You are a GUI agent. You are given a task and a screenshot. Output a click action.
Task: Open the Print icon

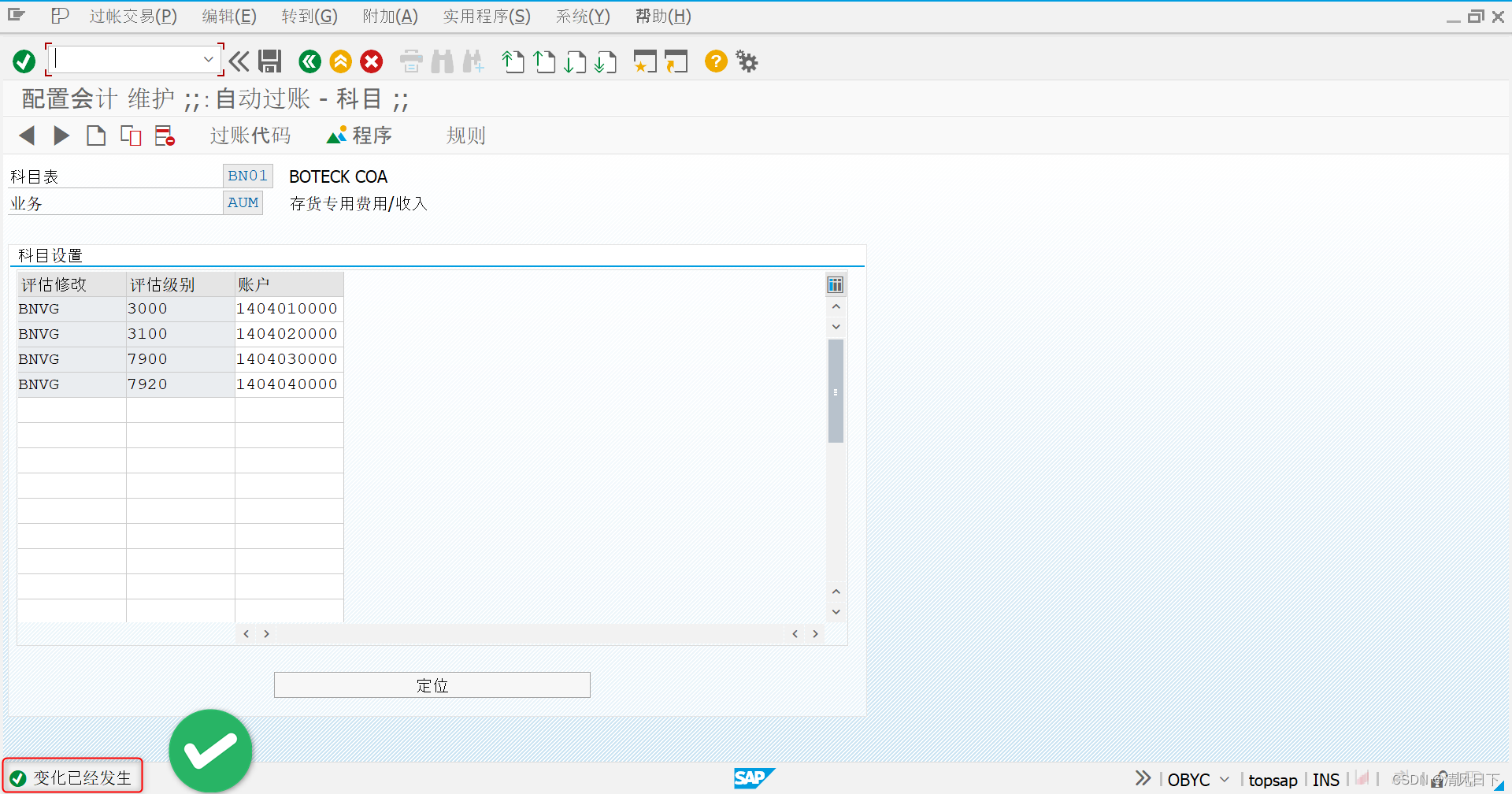410,61
